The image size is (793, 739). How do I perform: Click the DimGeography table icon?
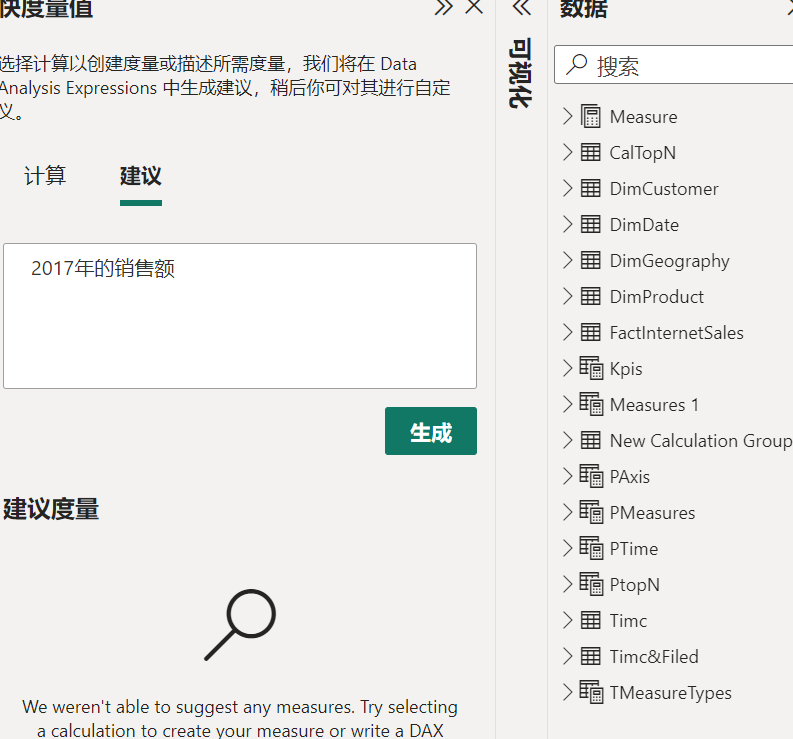[591, 260]
